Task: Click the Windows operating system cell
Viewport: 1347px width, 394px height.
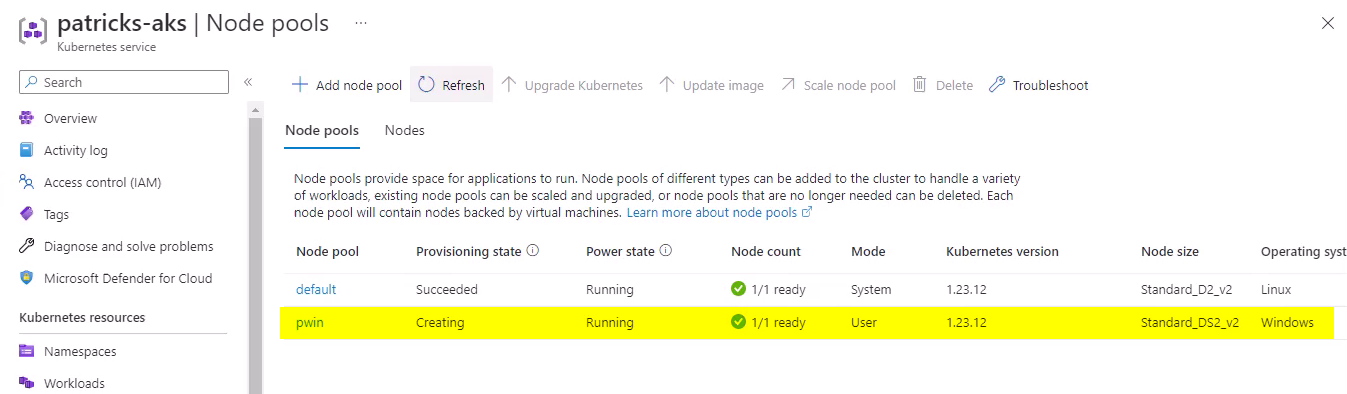Action: [1287, 323]
